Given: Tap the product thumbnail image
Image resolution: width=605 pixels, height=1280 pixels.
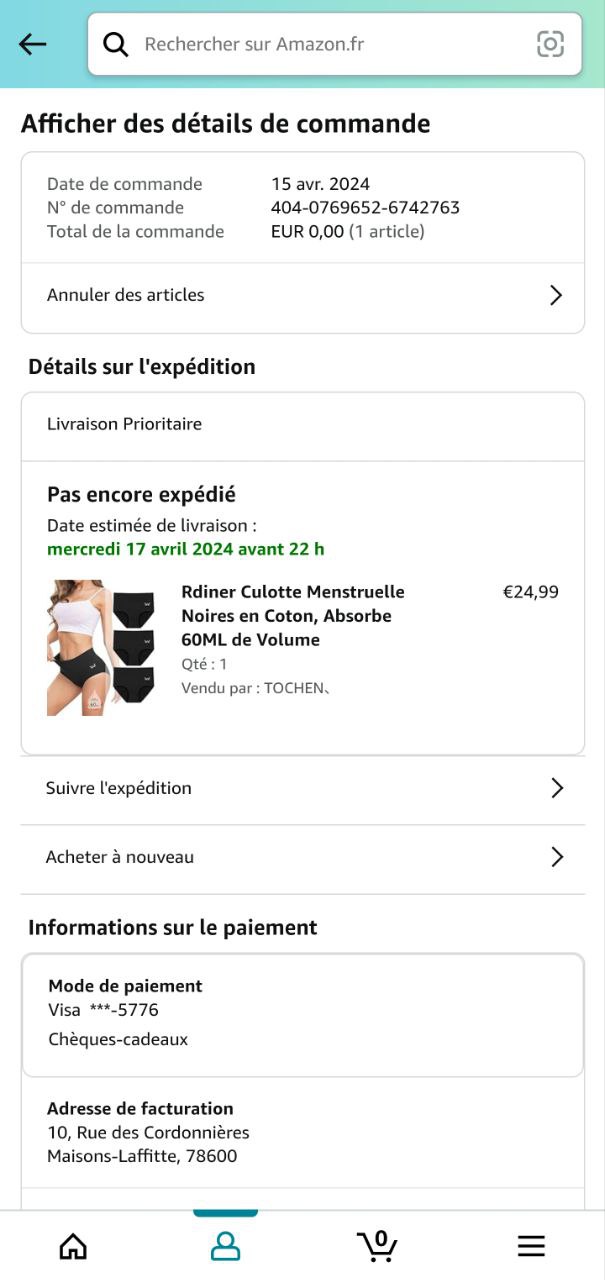Looking at the screenshot, I should pyautogui.click(x=101, y=647).
